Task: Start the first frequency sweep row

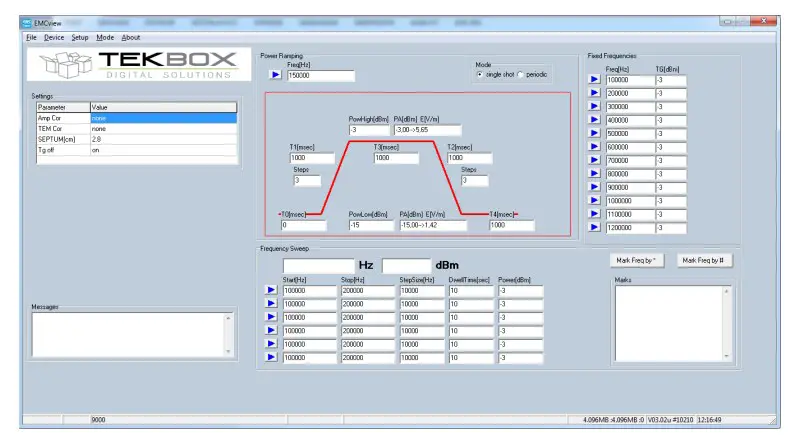Action: pos(271,290)
